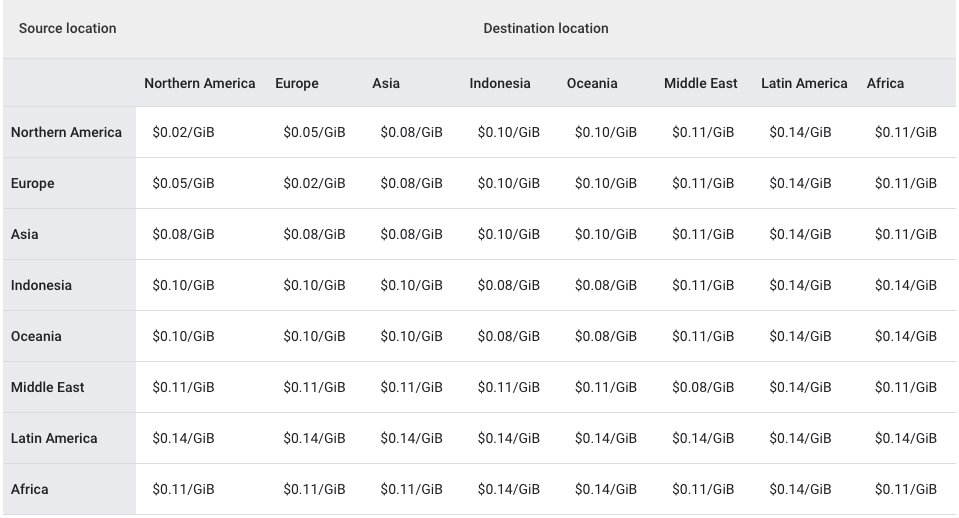Click the Middle East row label
959x518 pixels.
point(47,387)
